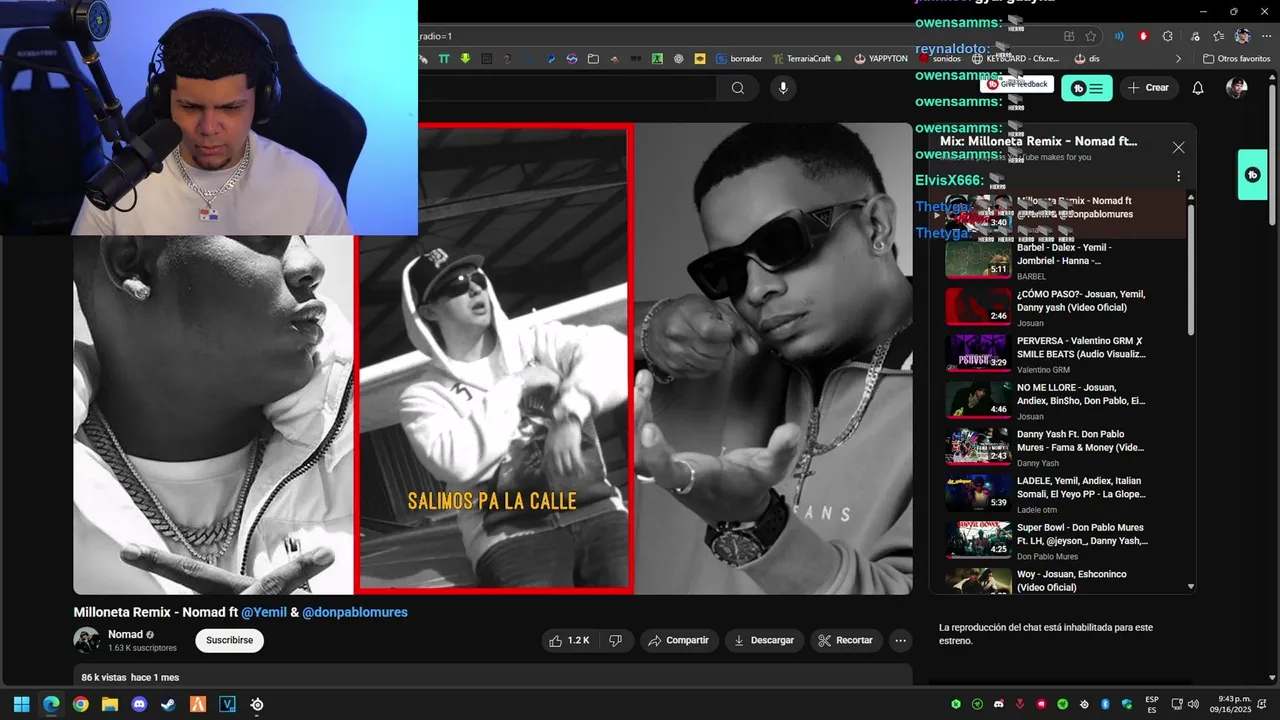Open Google Chrome from taskbar
Screen dimensions: 1280x720
pyautogui.click(x=80, y=704)
